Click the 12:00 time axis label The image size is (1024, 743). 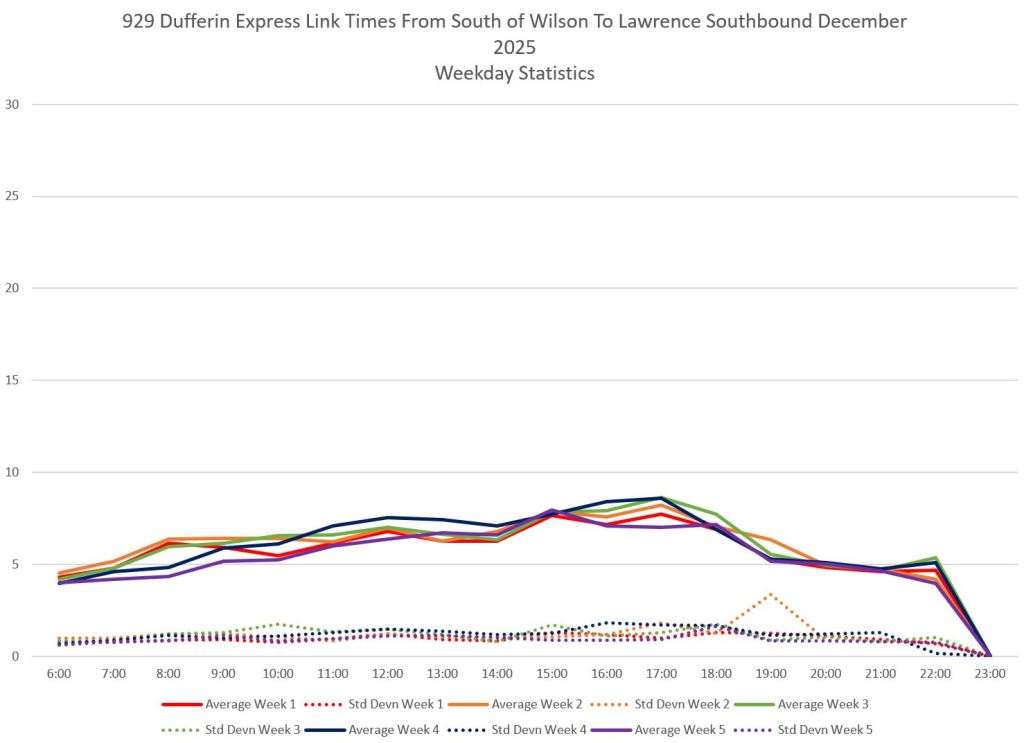pyautogui.click(x=388, y=674)
